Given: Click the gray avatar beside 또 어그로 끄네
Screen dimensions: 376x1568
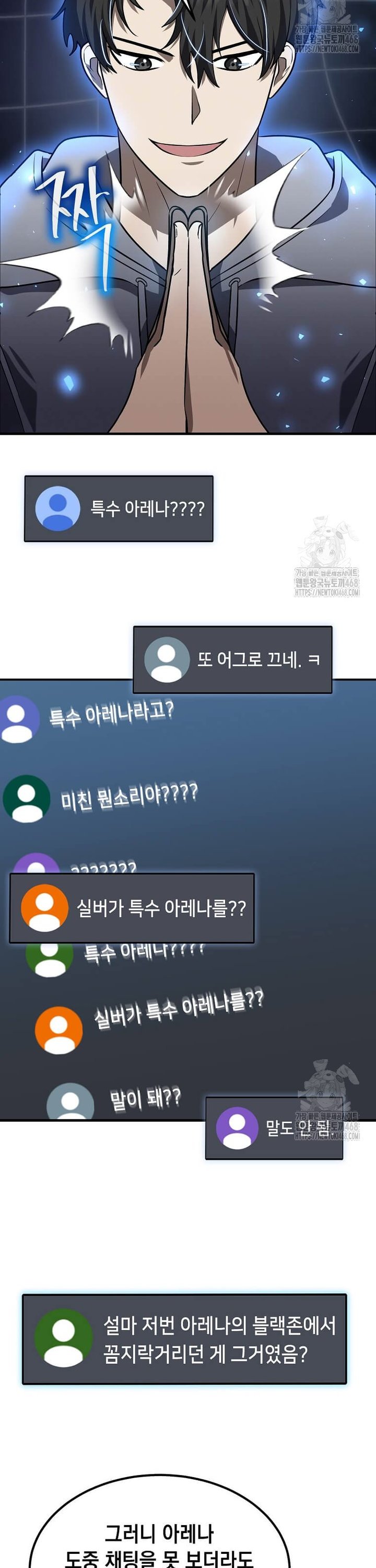Looking at the screenshot, I should tap(167, 659).
